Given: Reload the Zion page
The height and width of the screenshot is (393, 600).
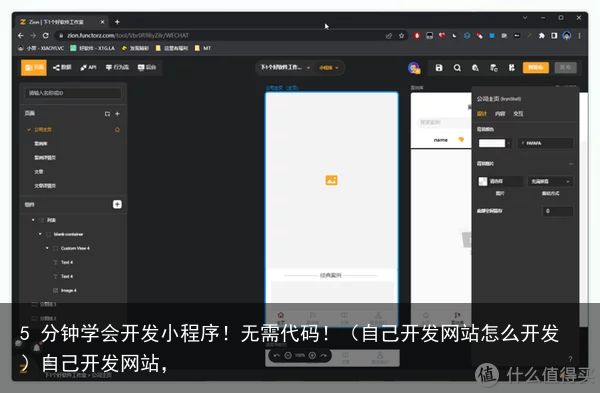Looking at the screenshot, I should click(x=46, y=36).
